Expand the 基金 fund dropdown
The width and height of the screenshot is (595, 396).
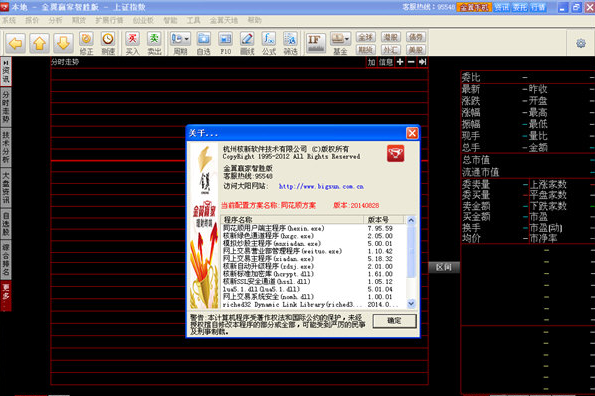point(340,43)
